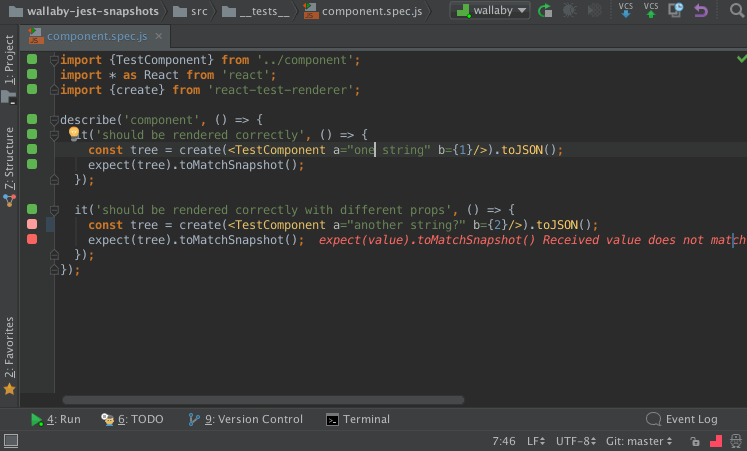This screenshot has height=451, width=747.
Task: Click the fold end marker of describe block
Action: tap(54, 270)
